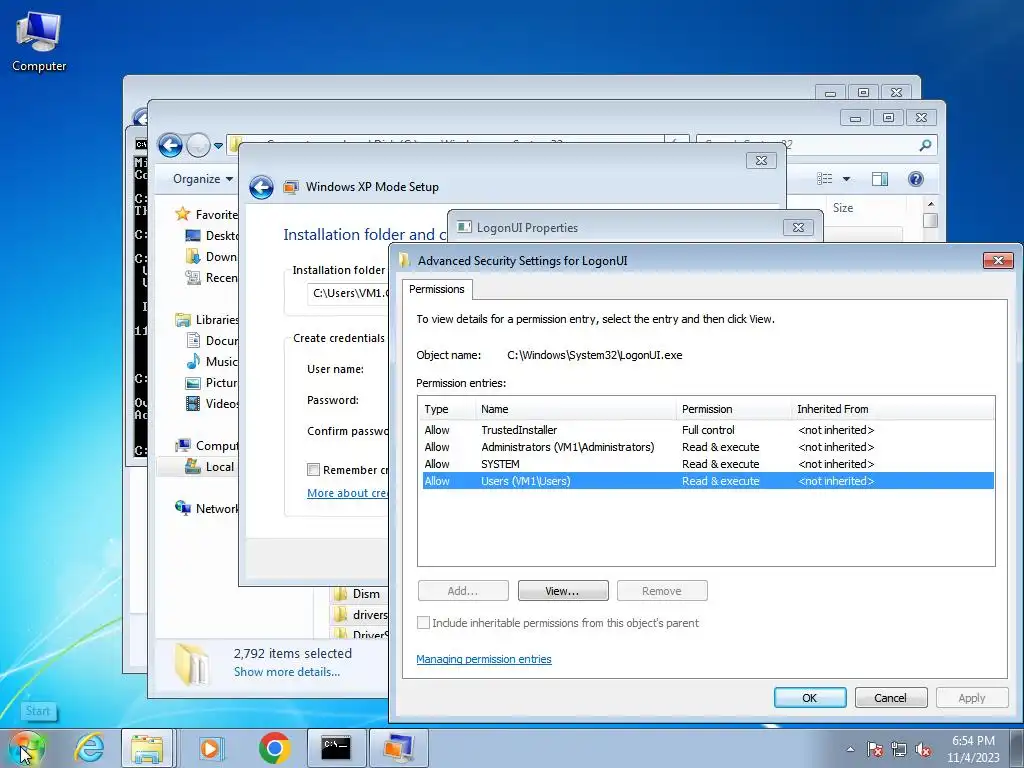This screenshot has width=1024, height=768.
Task: Open Videos library in sidebar
Action: (212, 404)
